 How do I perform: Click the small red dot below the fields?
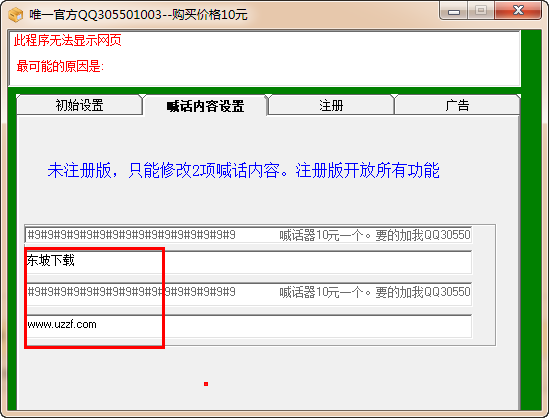point(206,384)
